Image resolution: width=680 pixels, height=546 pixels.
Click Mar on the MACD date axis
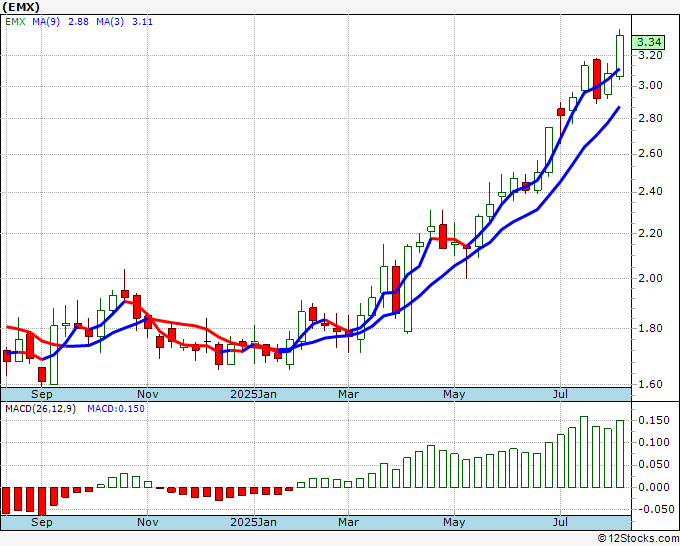click(349, 522)
